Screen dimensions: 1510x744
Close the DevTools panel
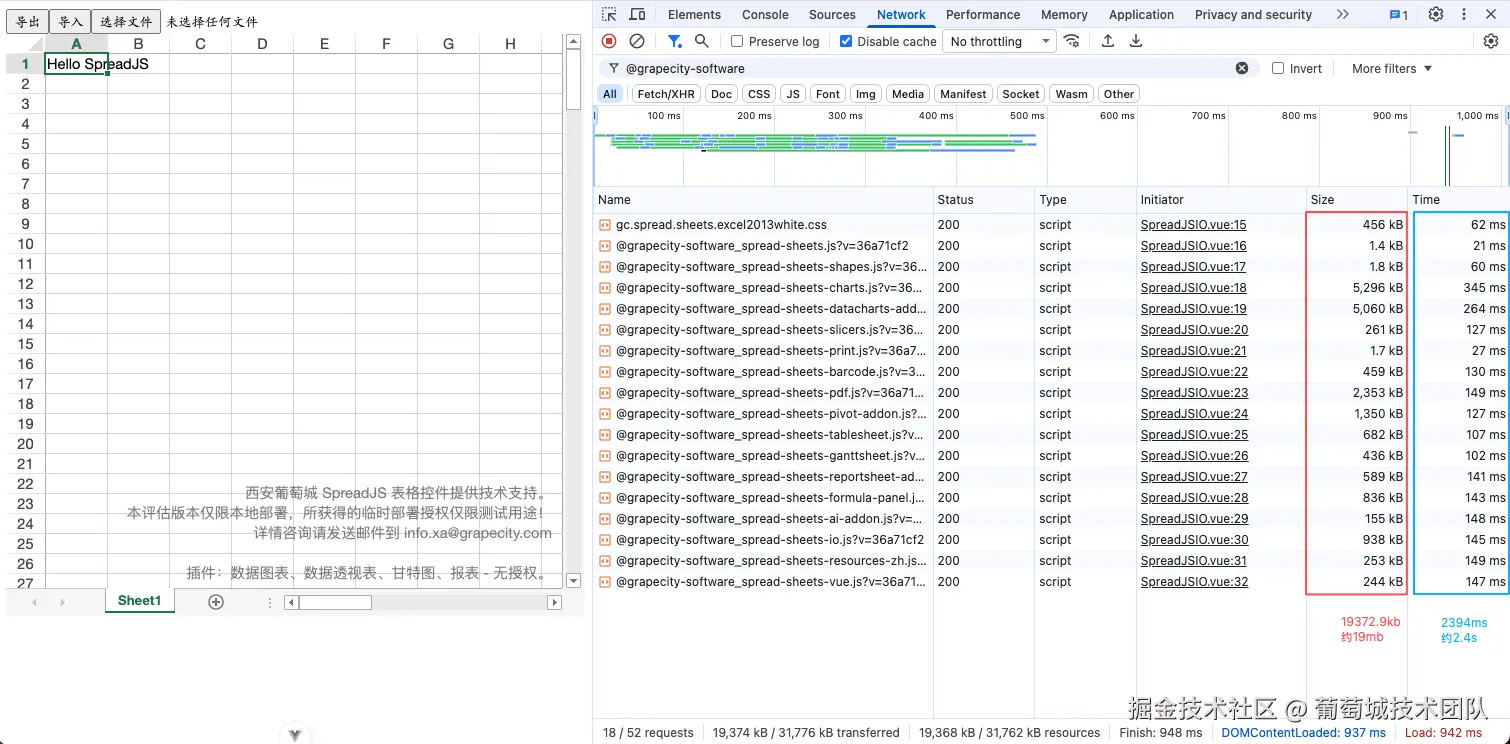[x=1492, y=14]
